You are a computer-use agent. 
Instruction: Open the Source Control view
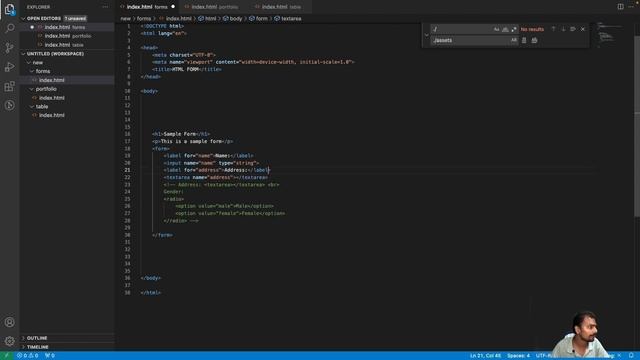pos(9,47)
